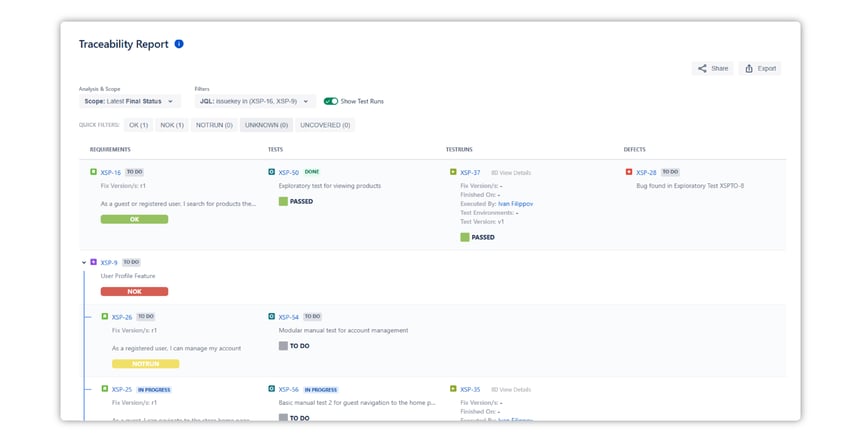
Task: Click the TO DO badge on XSP-16
Action: point(134,172)
